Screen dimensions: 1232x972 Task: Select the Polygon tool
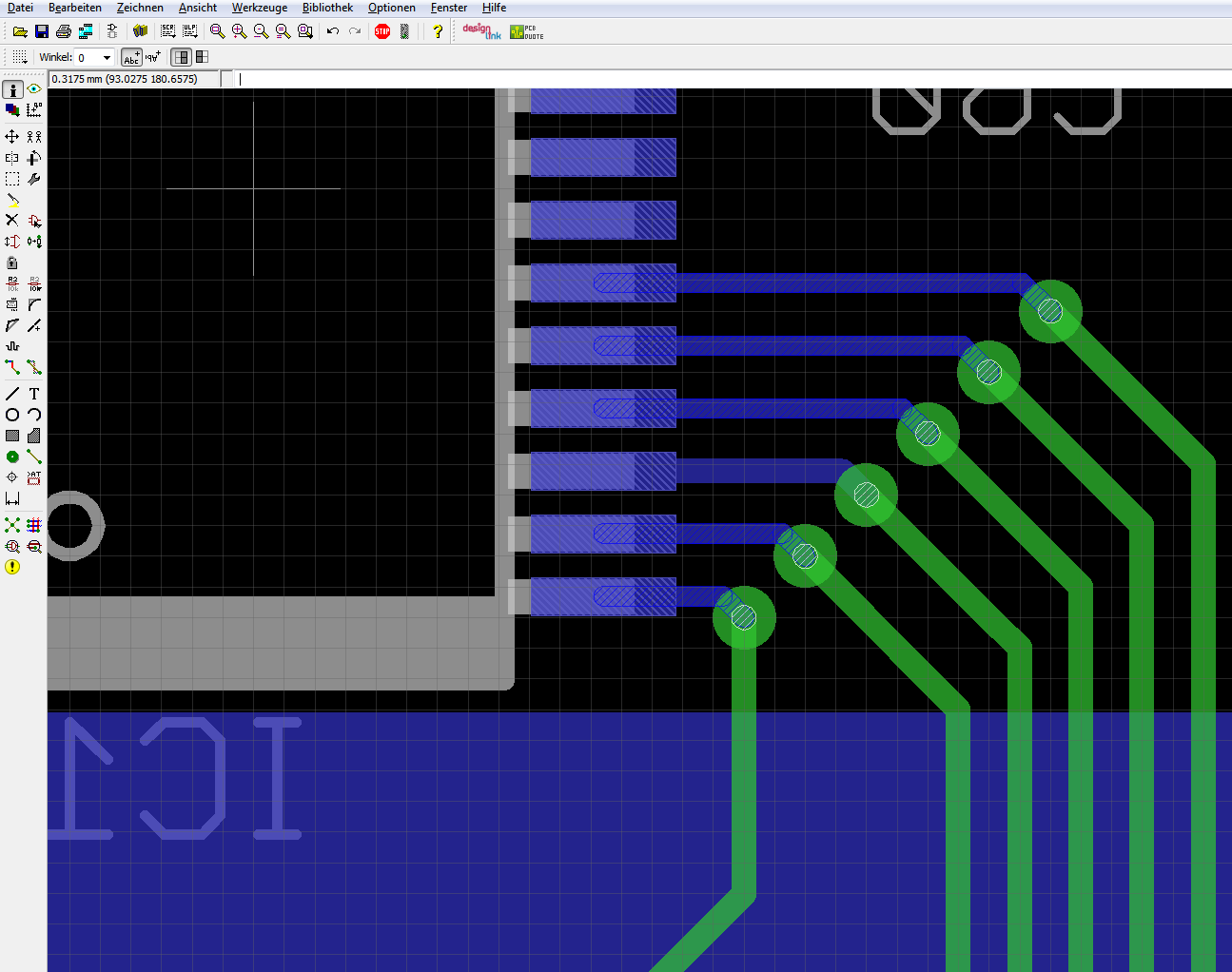(x=34, y=436)
